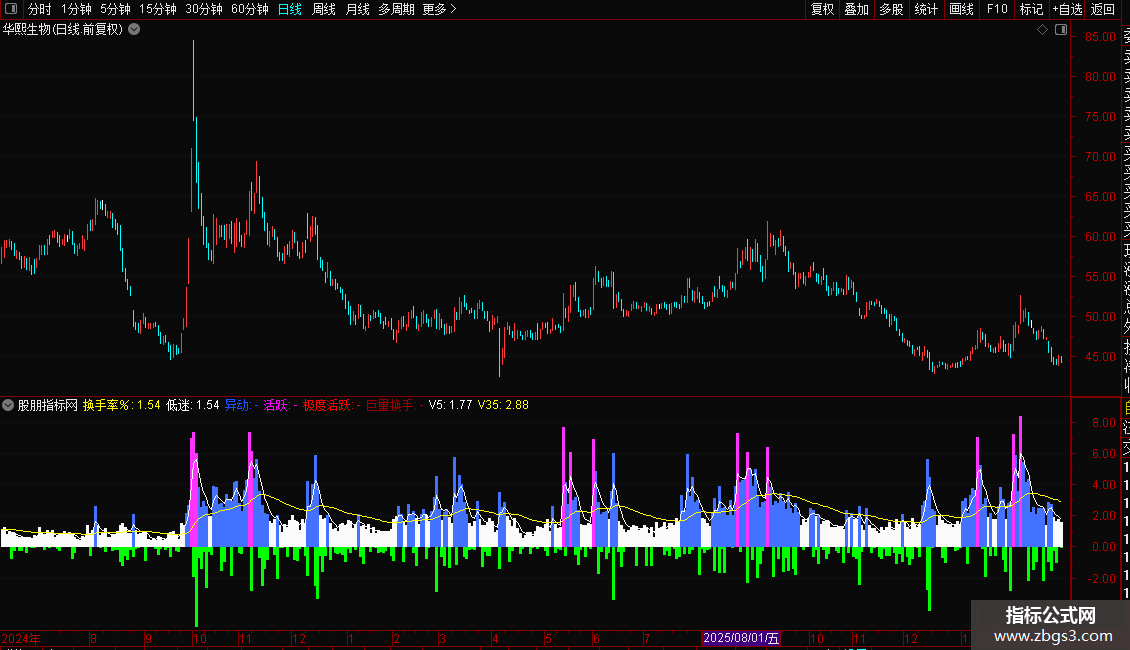Switch to 周线 weekly chart
Image resolution: width=1130 pixels, height=650 pixels.
324,9
